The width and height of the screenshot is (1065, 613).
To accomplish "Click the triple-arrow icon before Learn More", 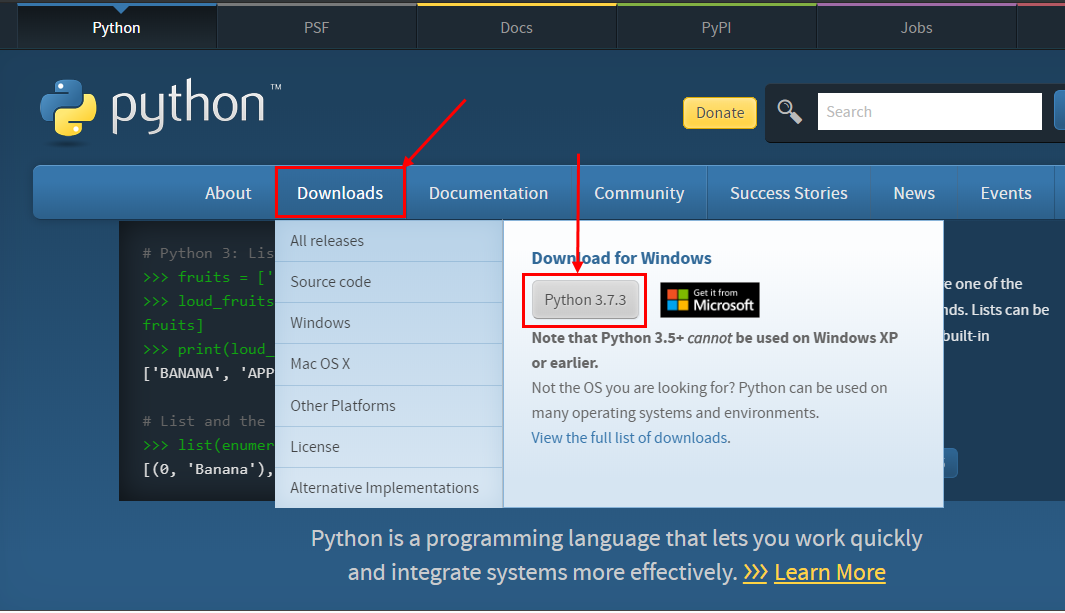I will coord(755,573).
